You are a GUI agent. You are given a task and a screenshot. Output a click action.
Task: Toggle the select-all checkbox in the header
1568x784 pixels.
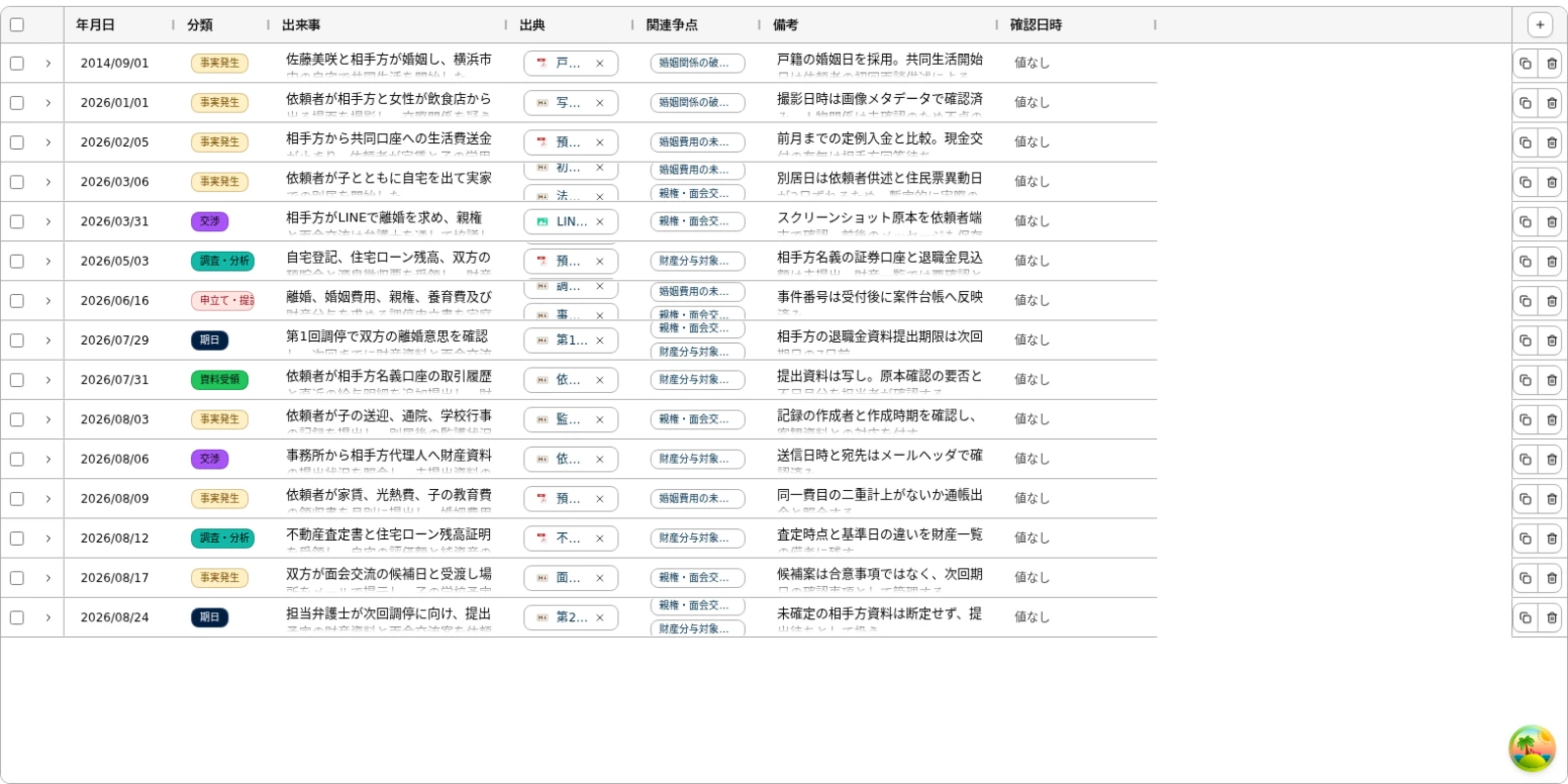click(x=17, y=25)
